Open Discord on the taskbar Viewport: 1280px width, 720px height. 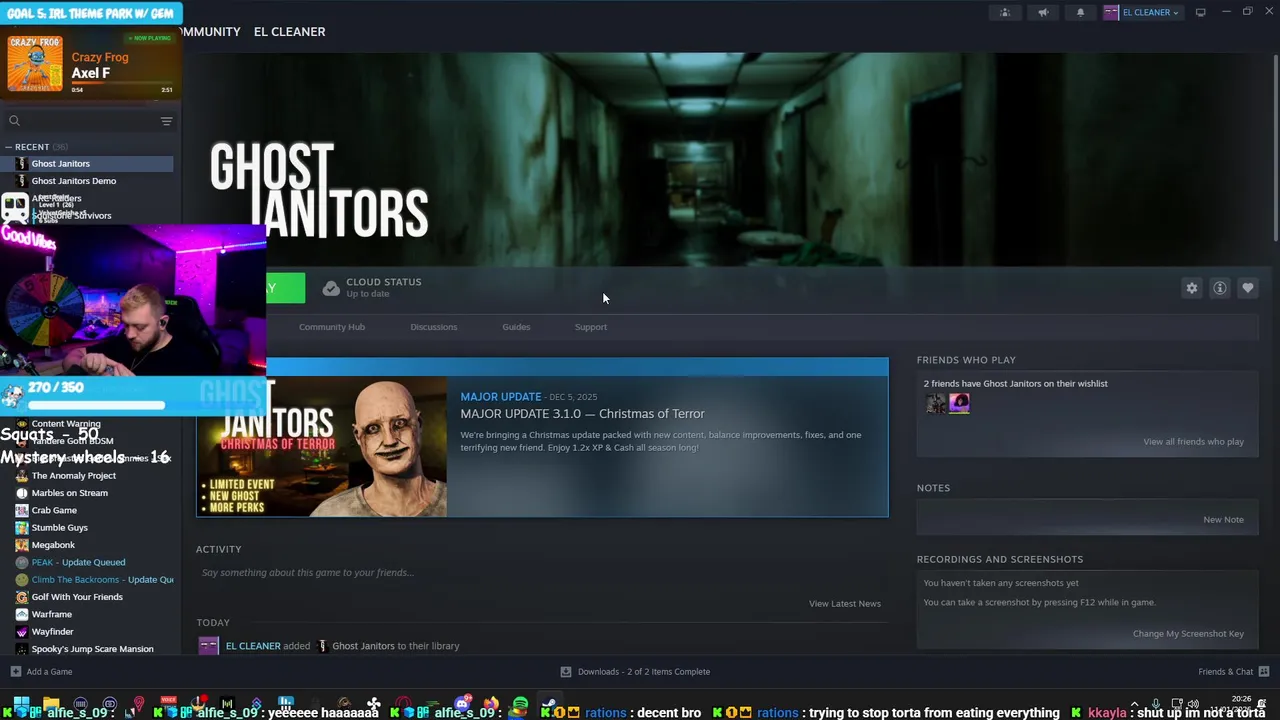click(x=462, y=706)
